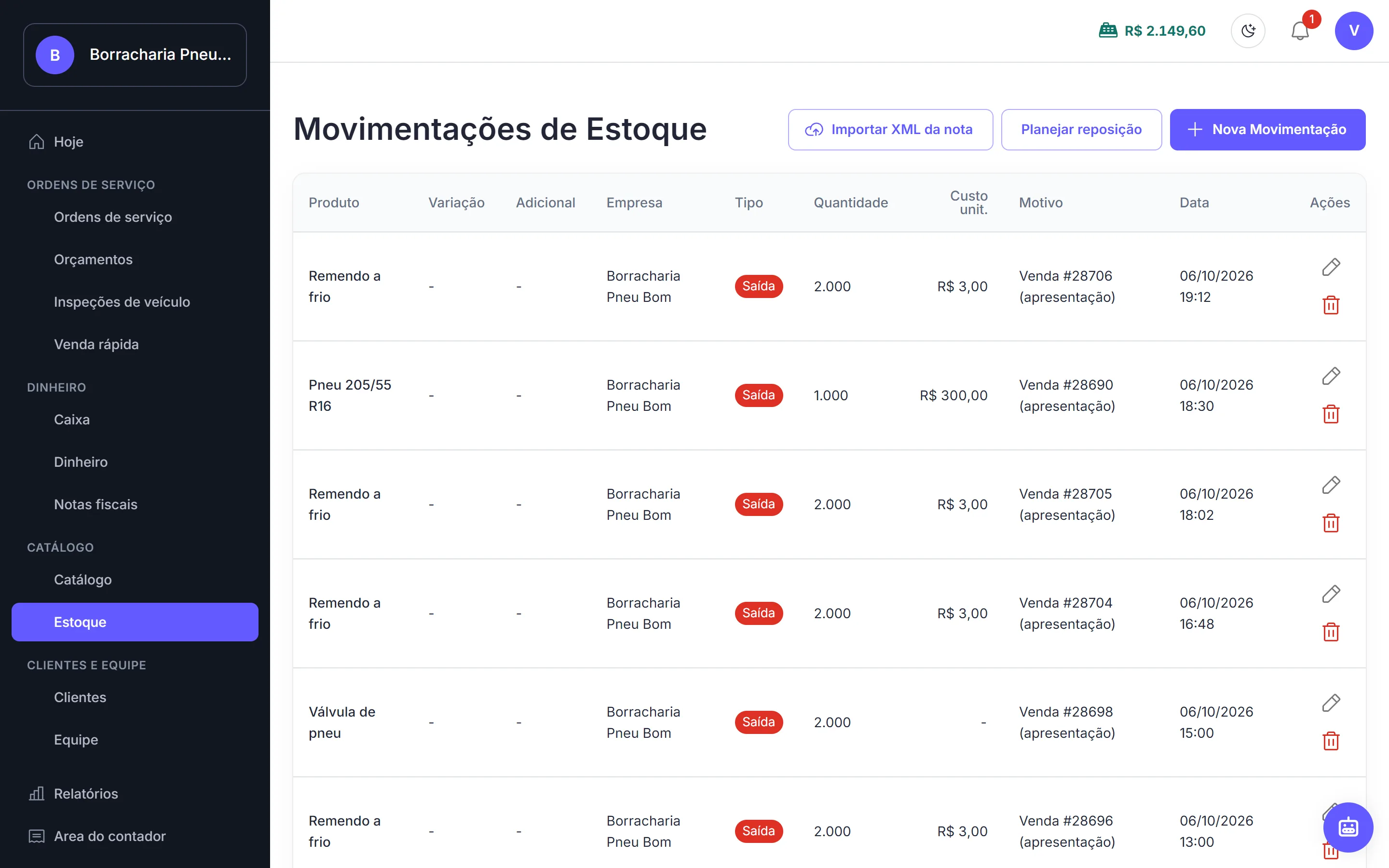Open the notifications bell
Image resolution: width=1389 pixels, height=868 pixels.
[1300, 31]
